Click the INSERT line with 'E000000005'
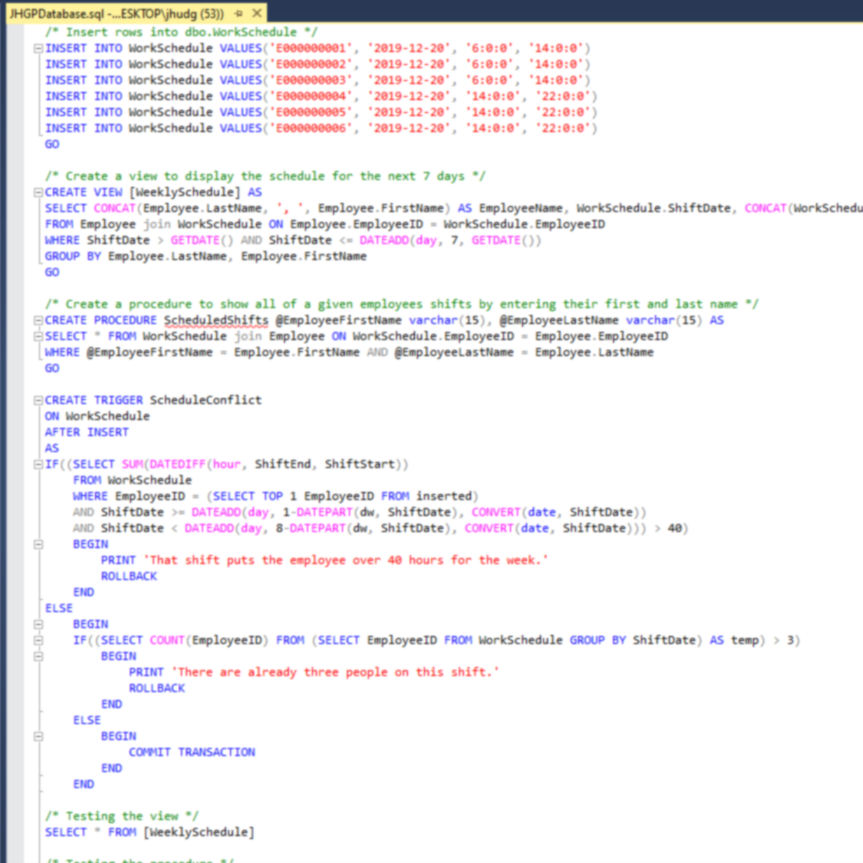Image resolution: width=863 pixels, height=863 pixels. 321,112
